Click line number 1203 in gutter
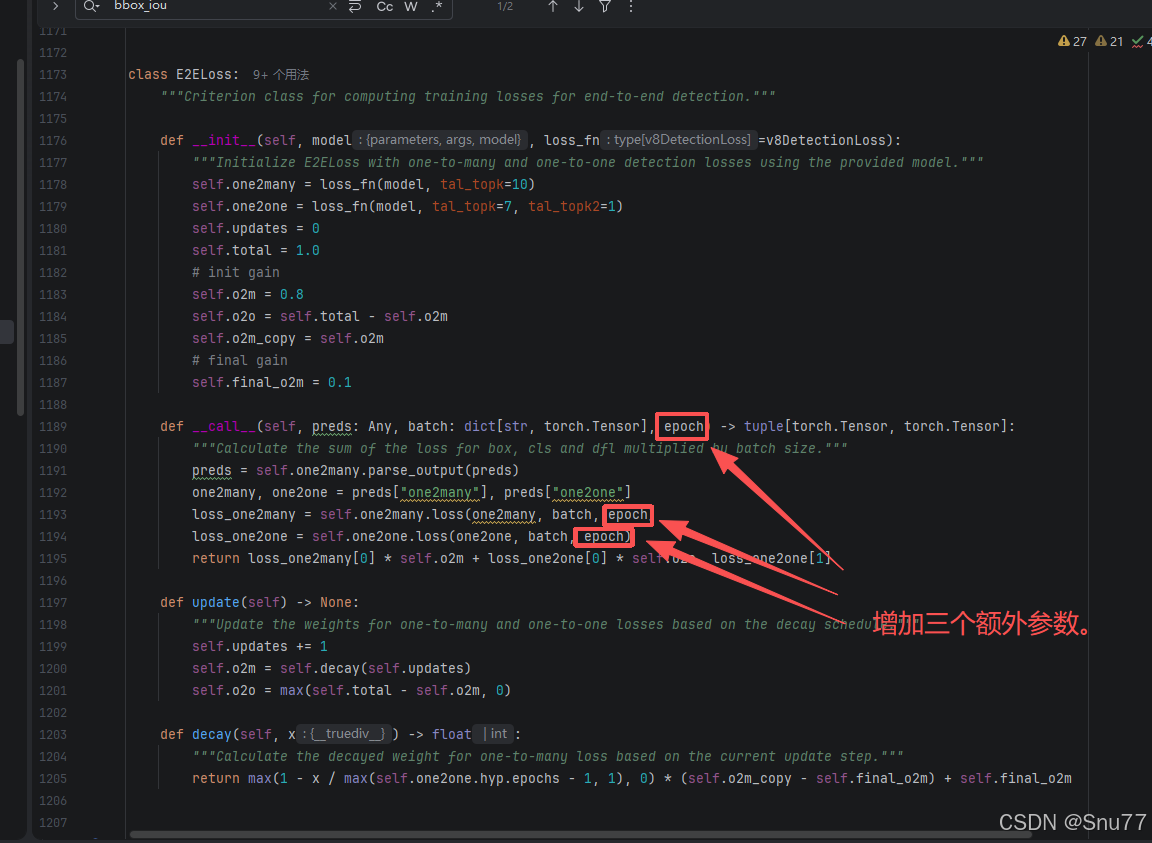This screenshot has height=843, width=1152. coord(53,734)
